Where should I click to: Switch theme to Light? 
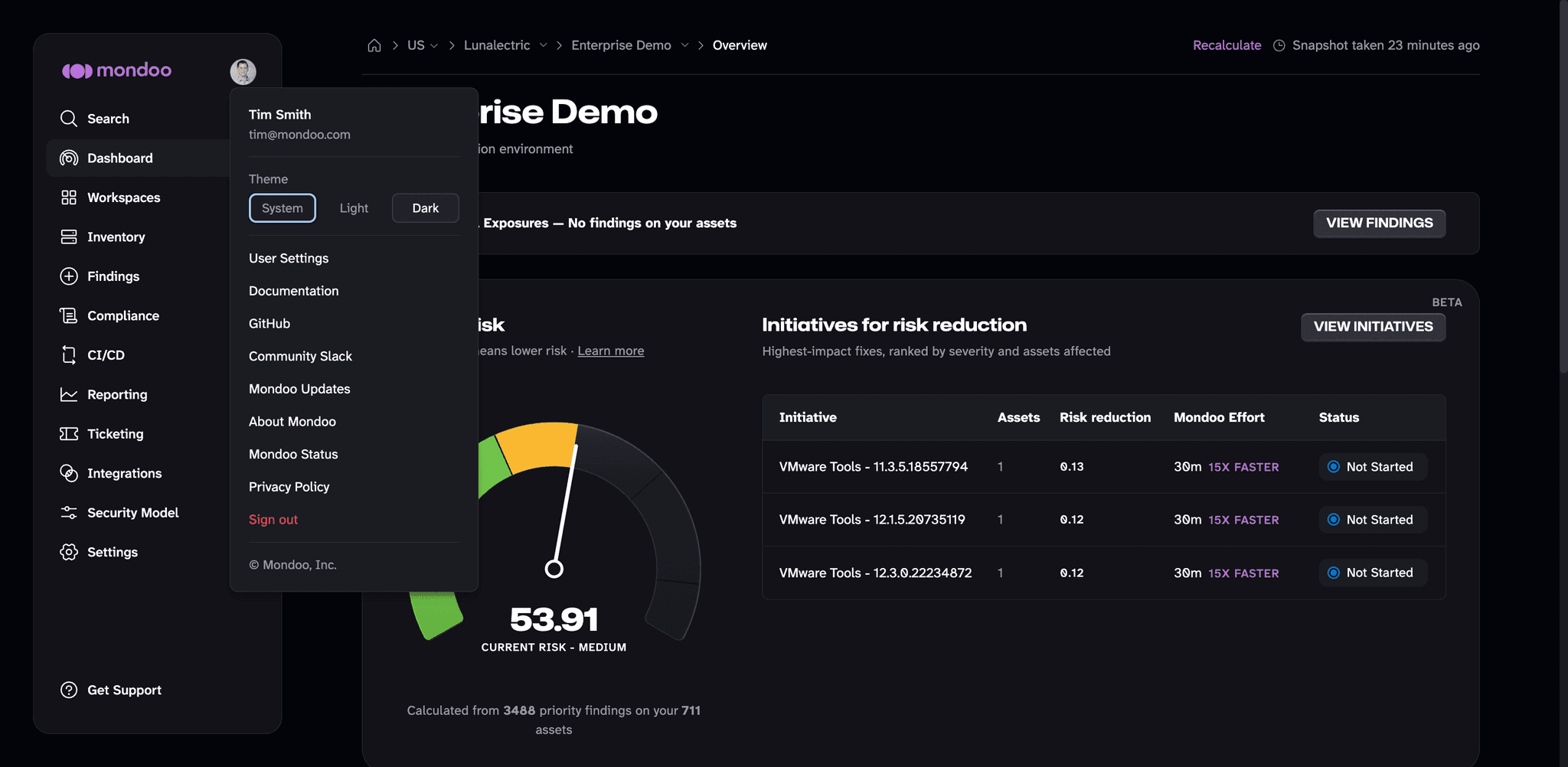point(354,208)
